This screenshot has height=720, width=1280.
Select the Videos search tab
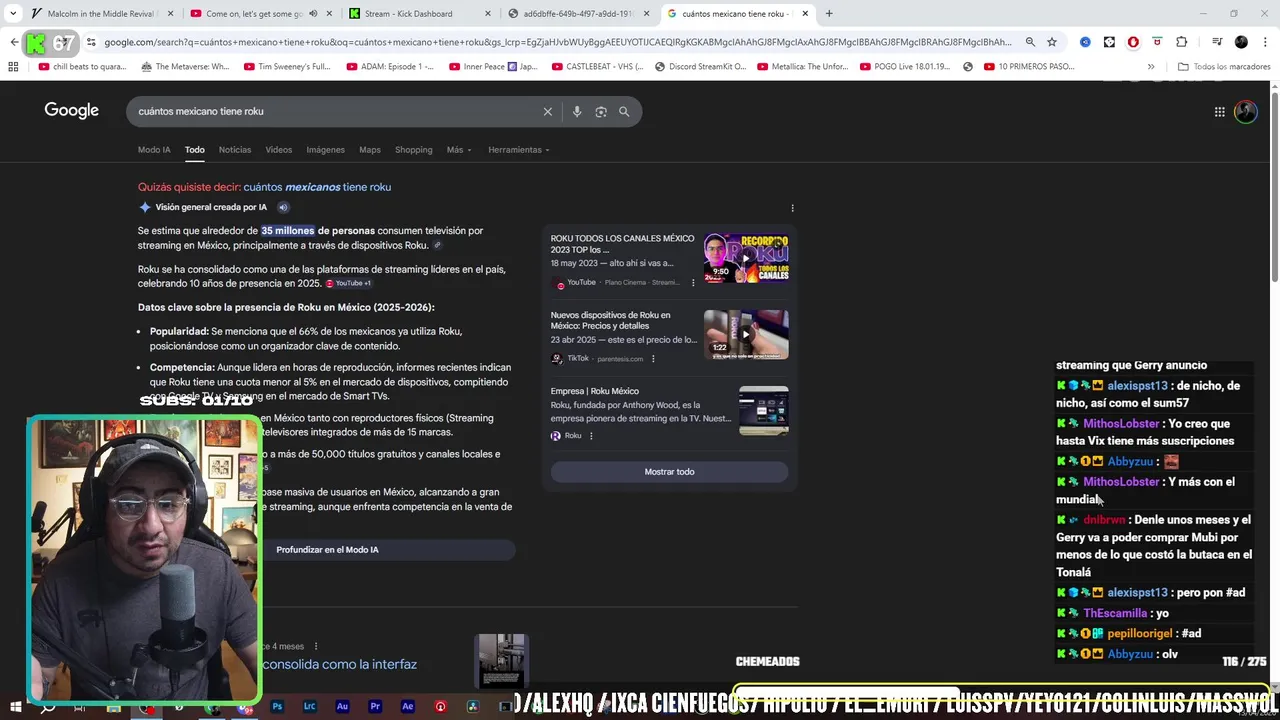(279, 150)
